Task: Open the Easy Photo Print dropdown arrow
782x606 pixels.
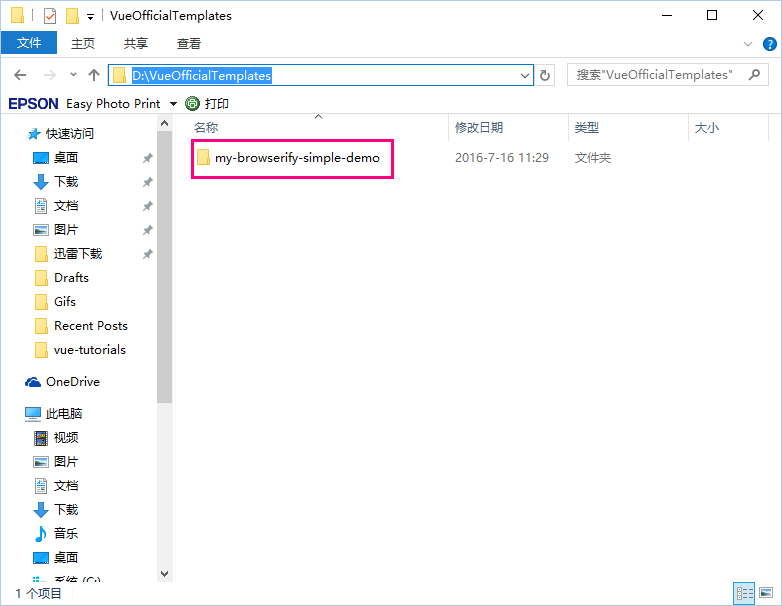Action: pos(173,104)
